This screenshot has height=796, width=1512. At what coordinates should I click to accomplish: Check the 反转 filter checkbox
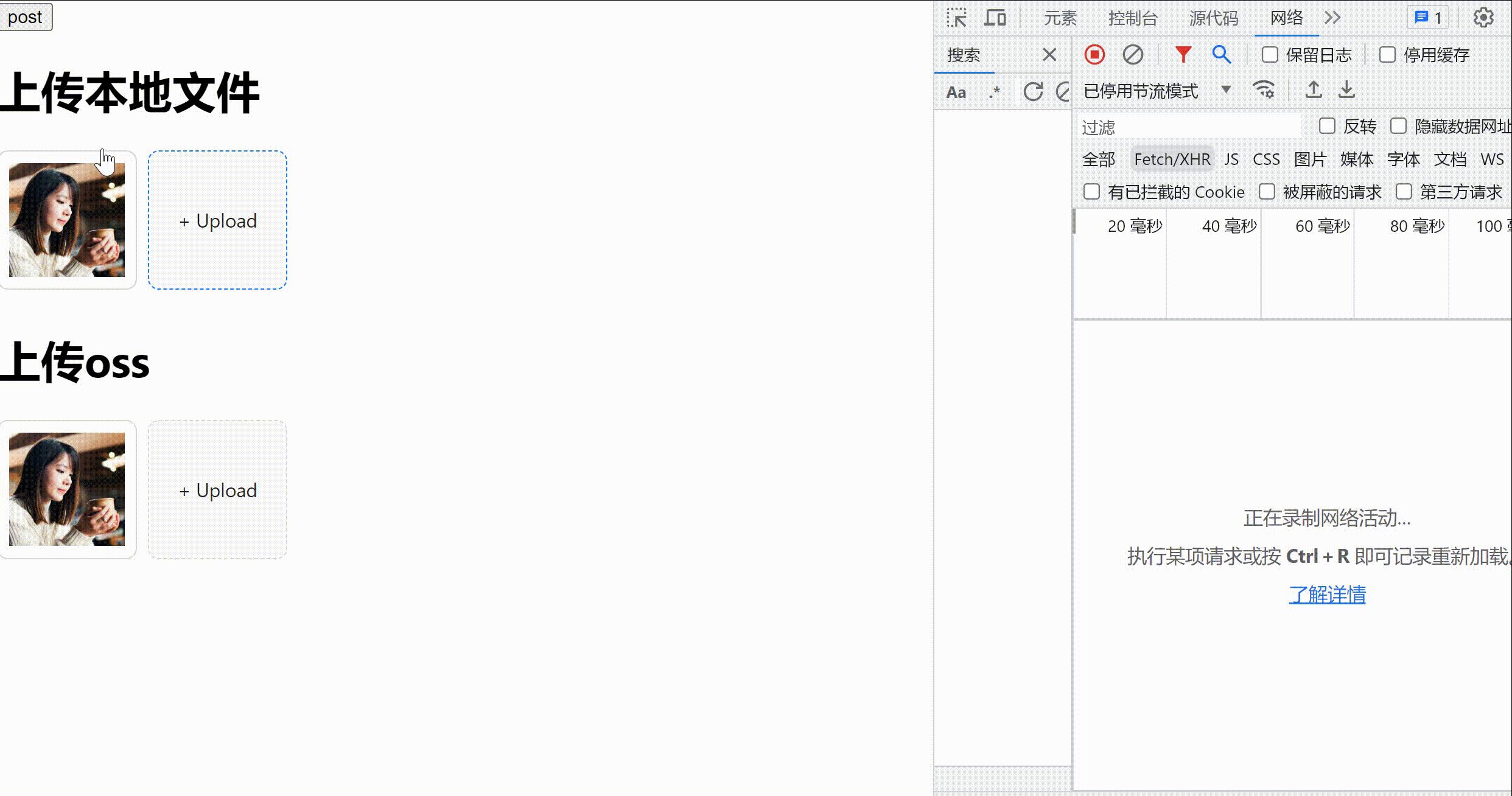pyautogui.click(x=1327, y=127)
